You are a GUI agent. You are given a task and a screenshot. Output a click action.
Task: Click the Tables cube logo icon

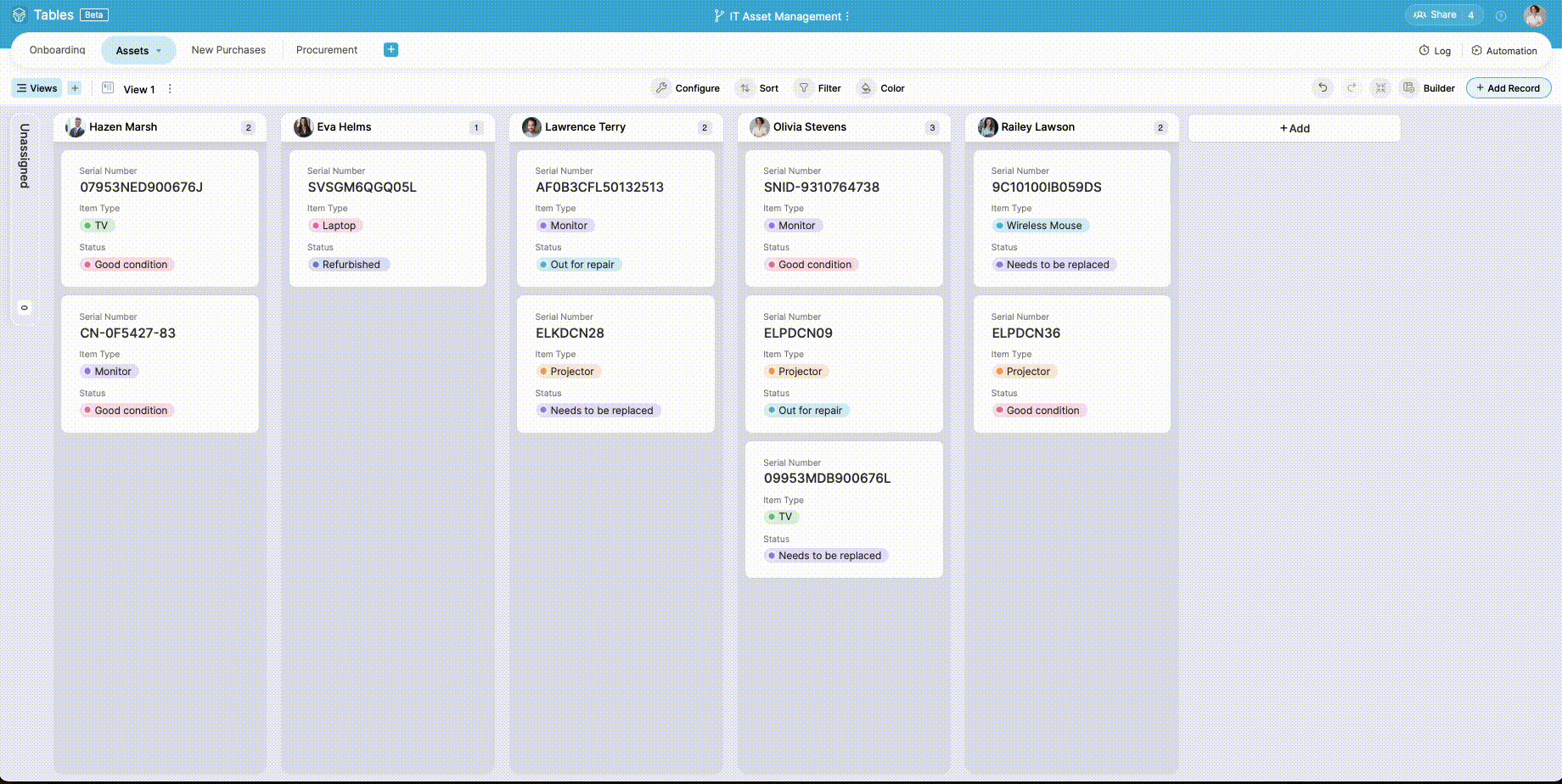[x=19, y=15]
